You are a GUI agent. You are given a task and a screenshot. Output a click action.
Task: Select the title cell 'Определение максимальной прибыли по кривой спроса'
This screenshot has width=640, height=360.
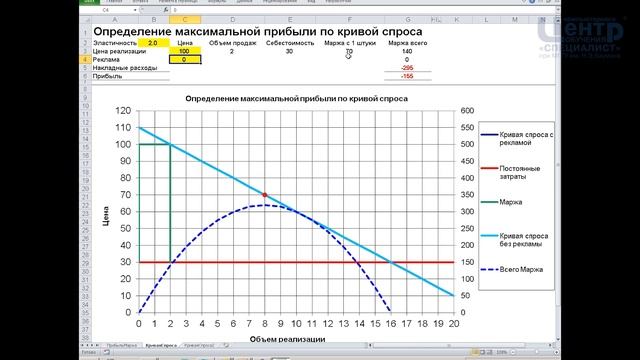[258, 31]
